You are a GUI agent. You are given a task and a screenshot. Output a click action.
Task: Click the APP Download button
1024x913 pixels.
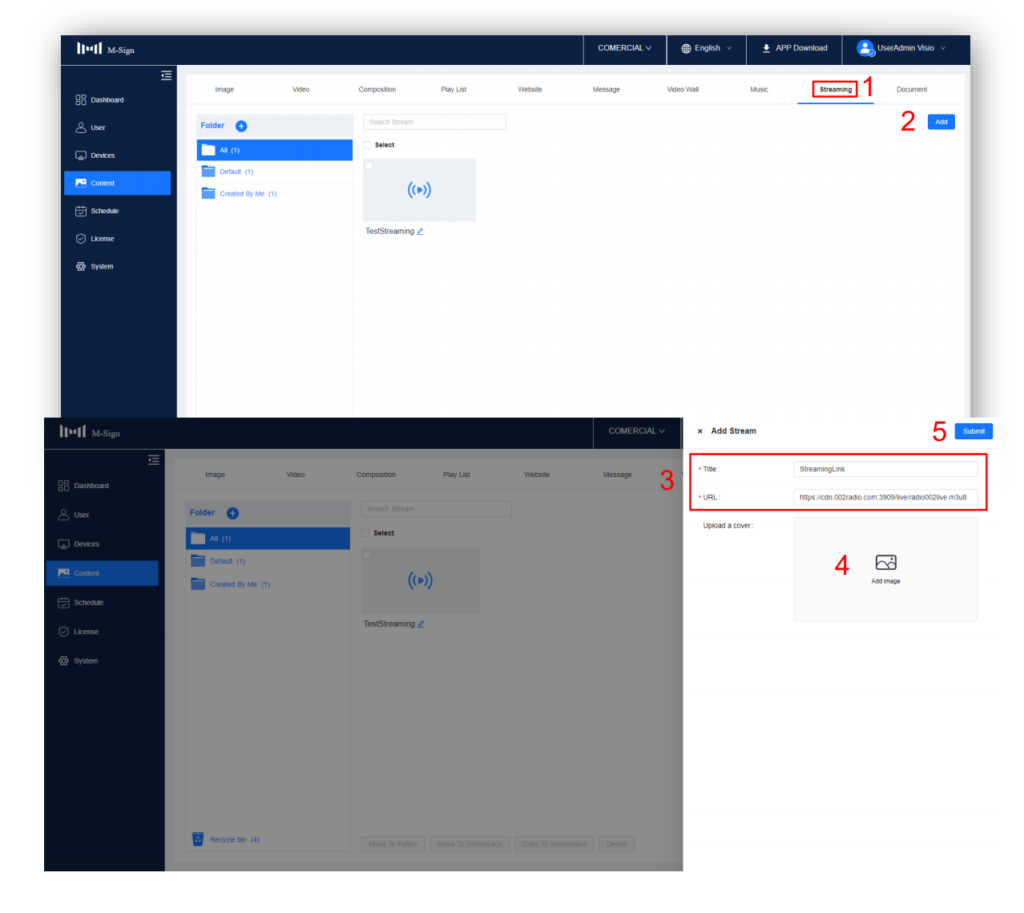click(x=794, y=48)
